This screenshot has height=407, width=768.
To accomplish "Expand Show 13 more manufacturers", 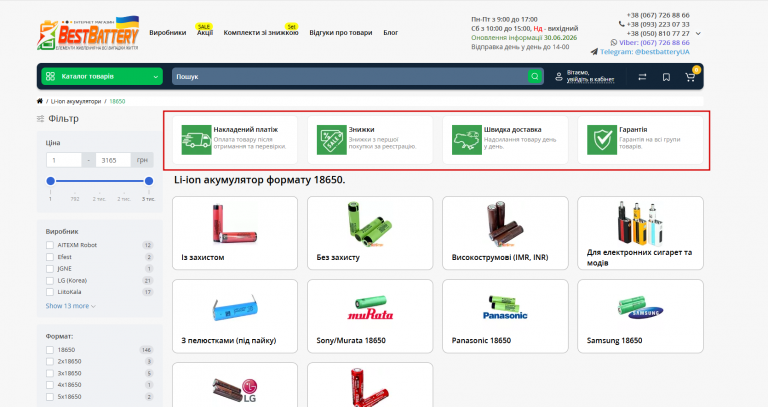I will coord(71,306).
